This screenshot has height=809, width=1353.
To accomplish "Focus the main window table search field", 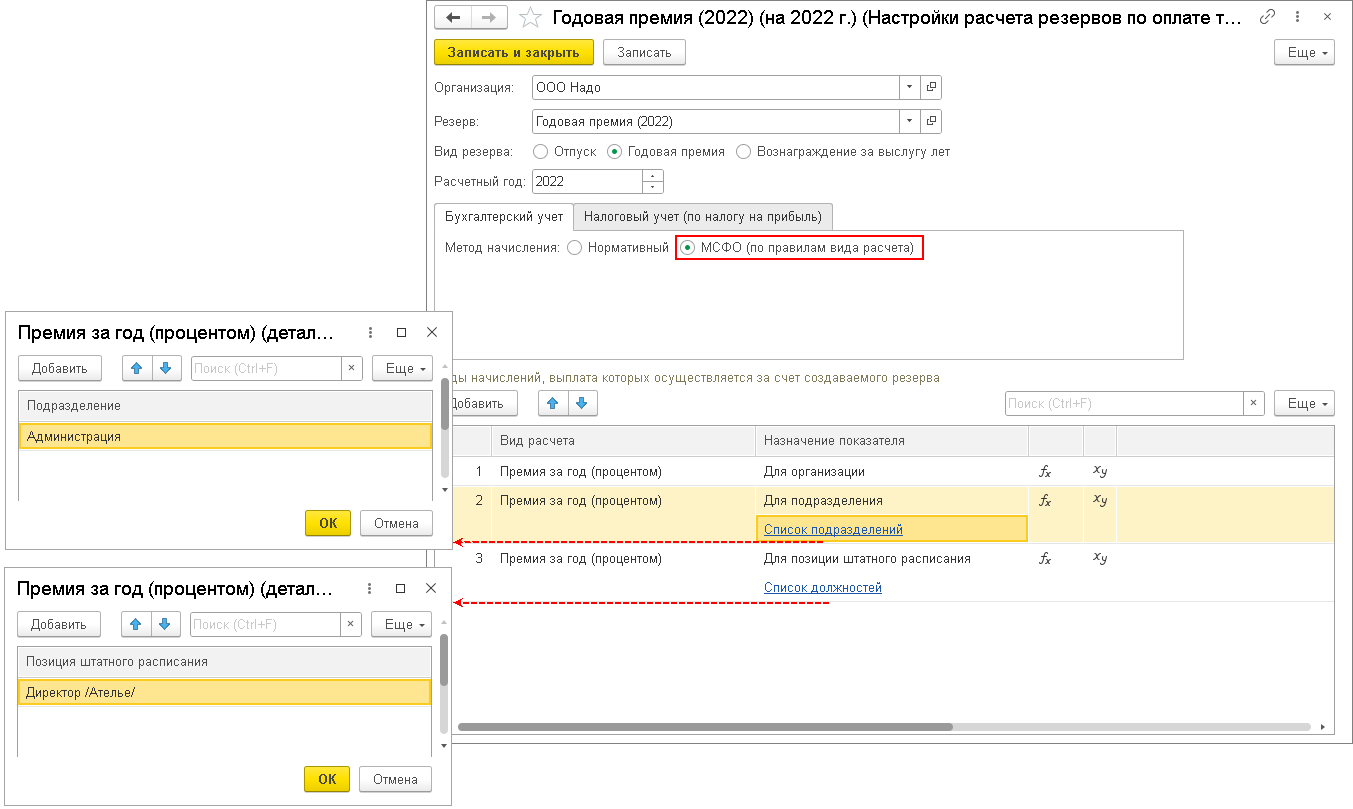I will point(1124,403).
